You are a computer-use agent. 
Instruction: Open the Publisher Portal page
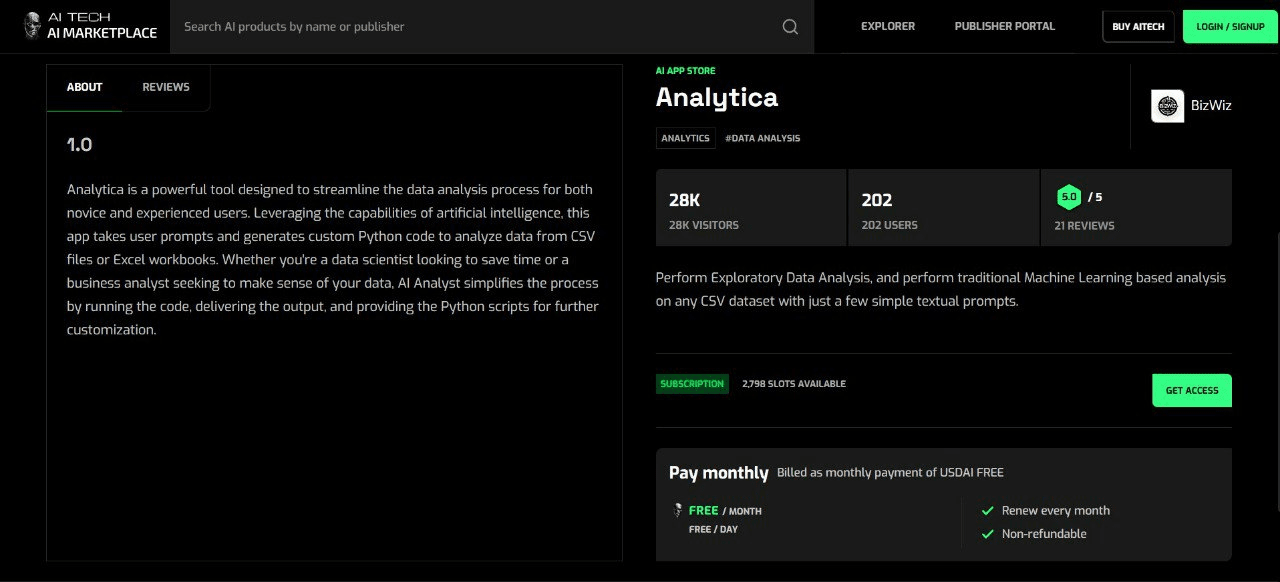click(1004, 26)
